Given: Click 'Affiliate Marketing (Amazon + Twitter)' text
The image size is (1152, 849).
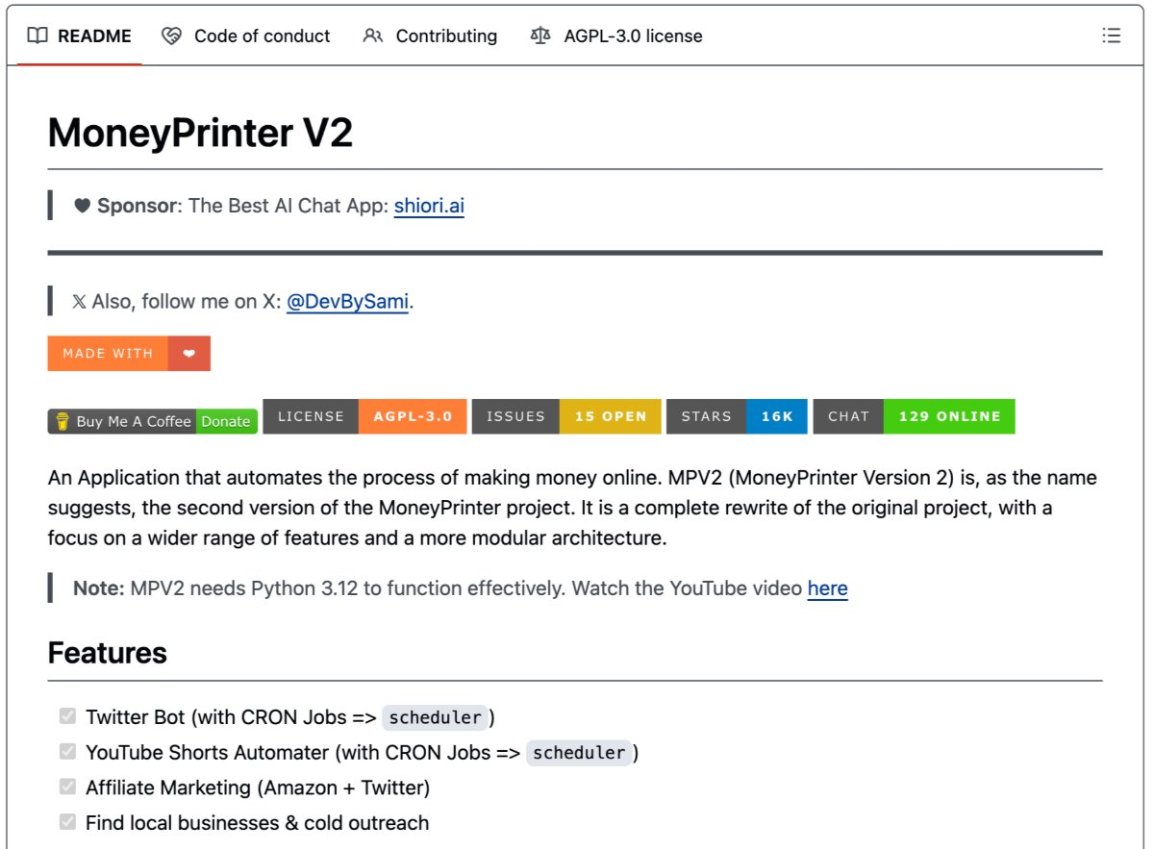Looking at the screenshot, I should click(258, 788).
